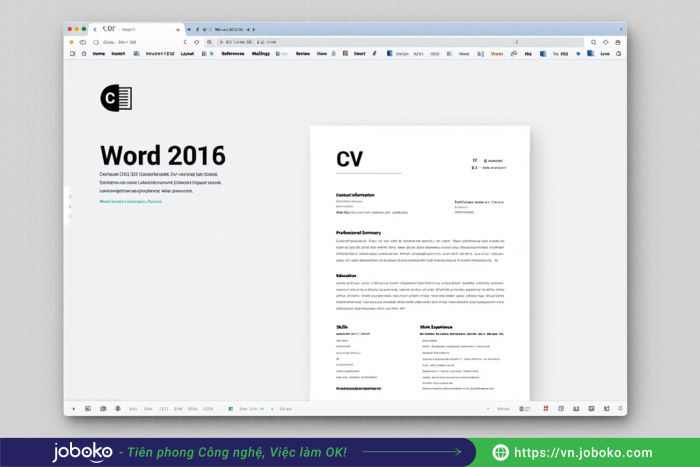This screenshot has height=467, width=700.
Task: Click the last icon at ribbon's right end
Action: [x=618, y=54]
